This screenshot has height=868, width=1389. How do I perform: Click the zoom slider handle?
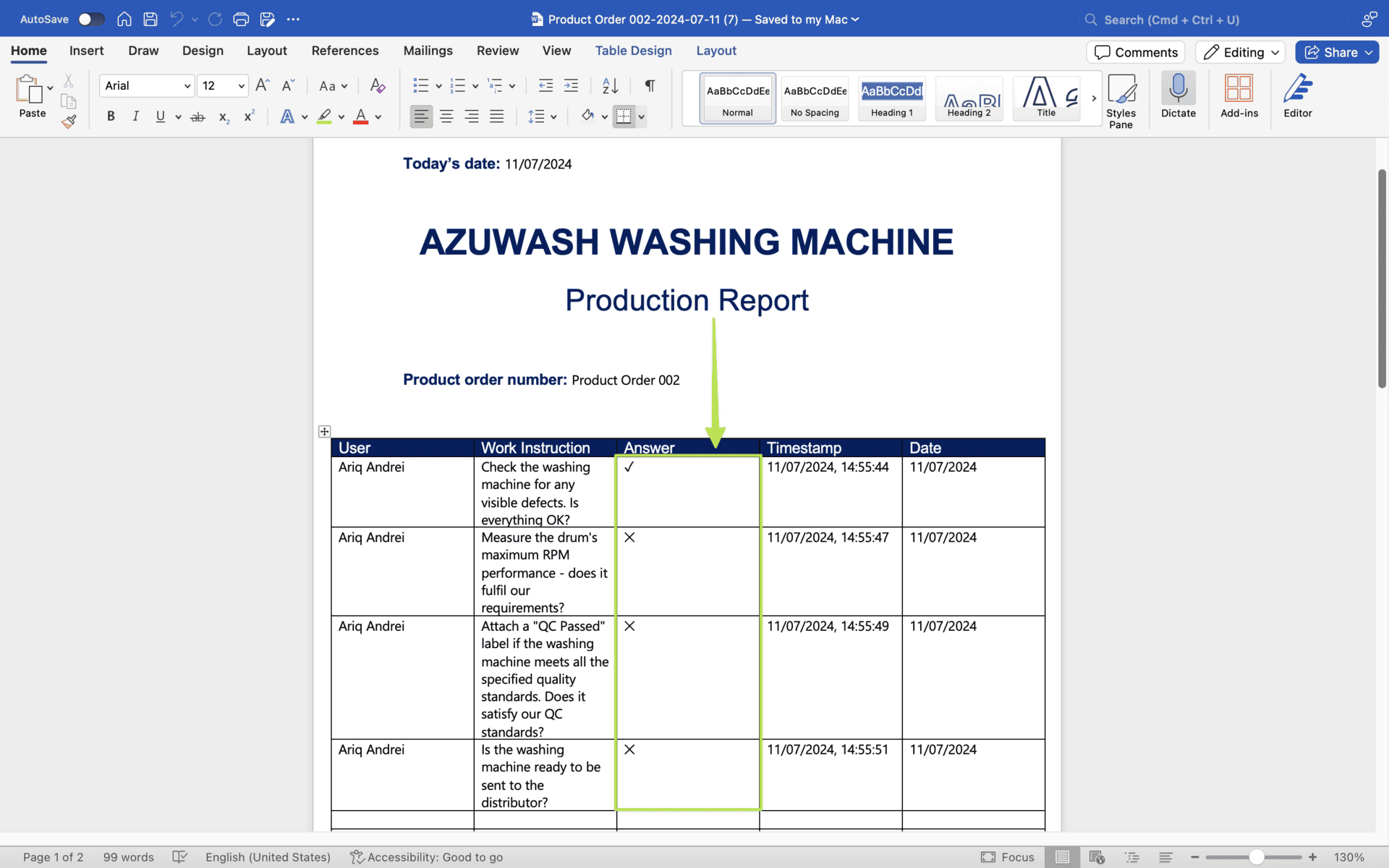[1257, 857]
